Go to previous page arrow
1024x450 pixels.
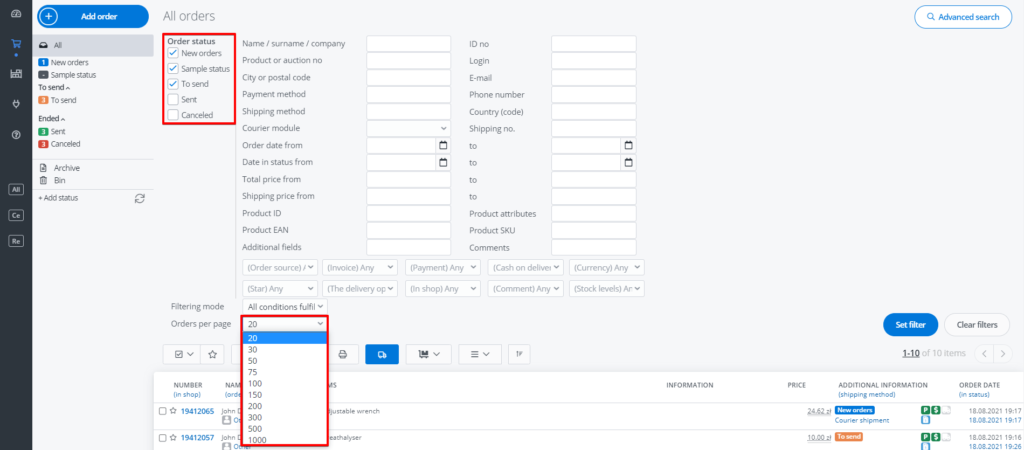(984, 354)
